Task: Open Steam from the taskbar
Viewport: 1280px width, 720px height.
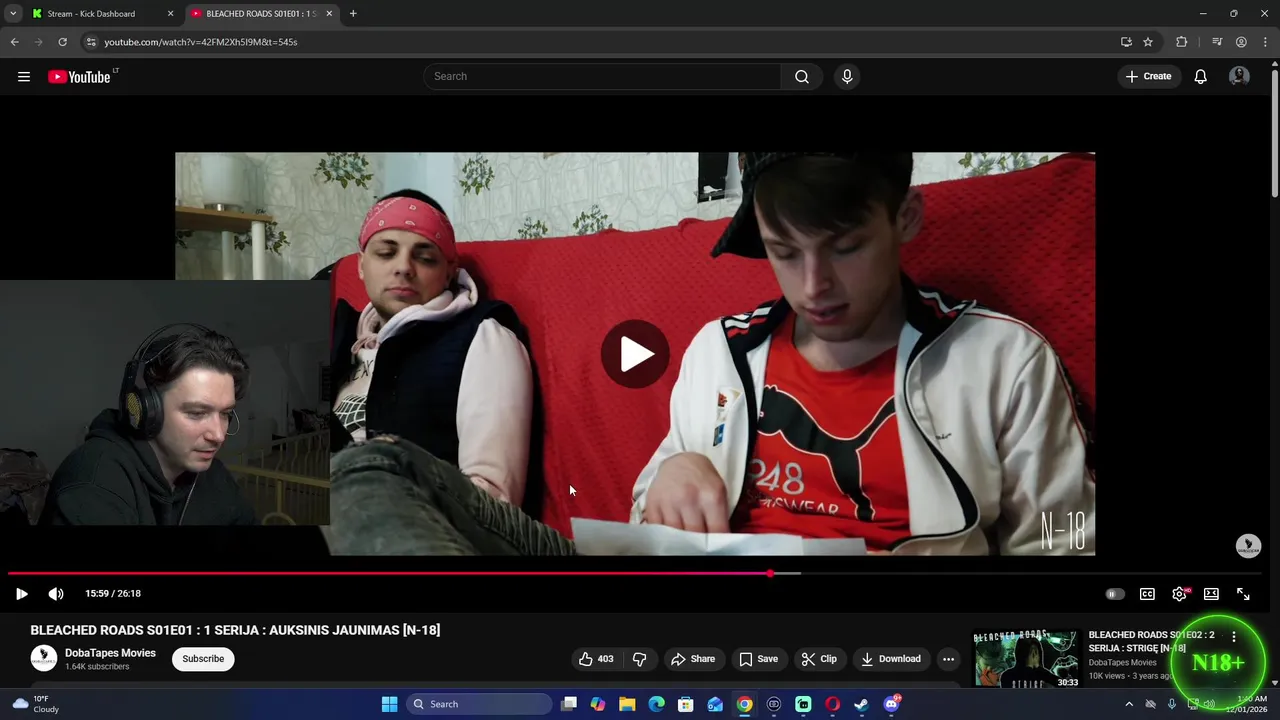Action: coord(861,704)
